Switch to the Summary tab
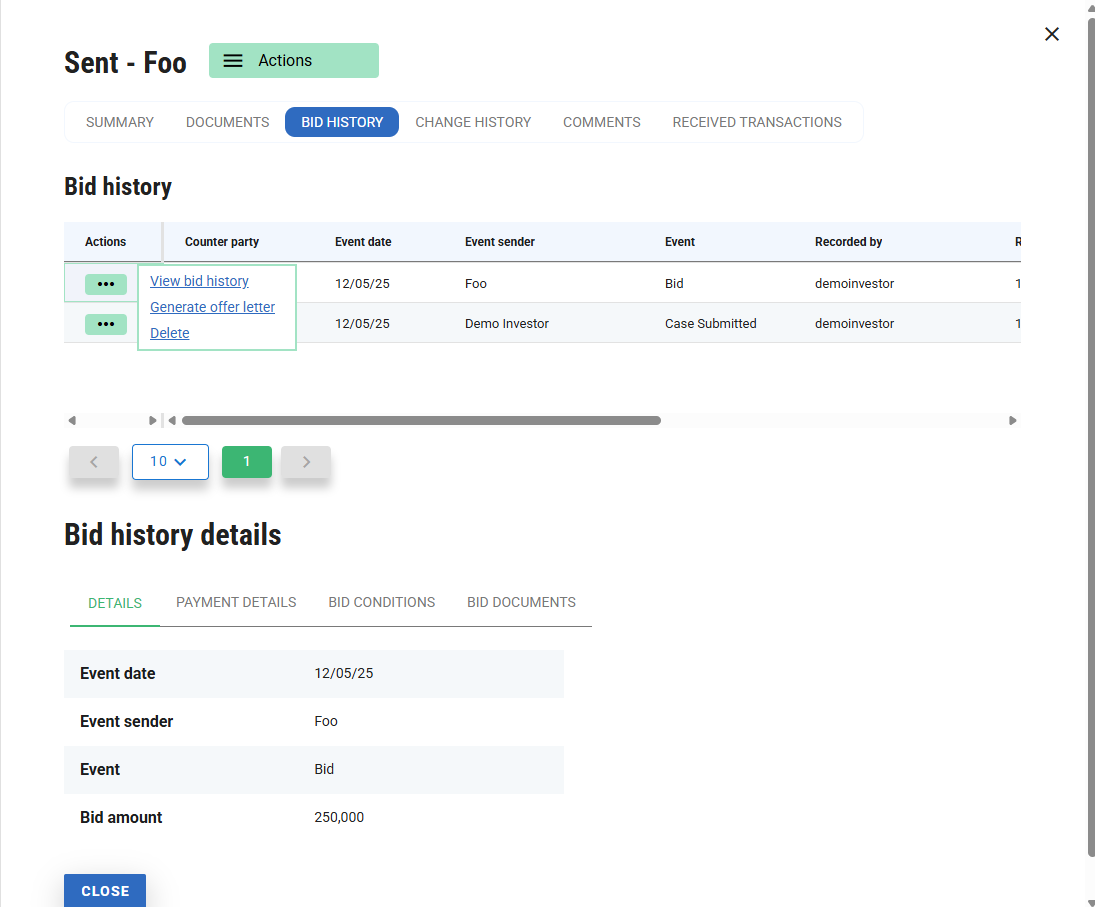This screenshot has width=1095, height=907. 120,122
